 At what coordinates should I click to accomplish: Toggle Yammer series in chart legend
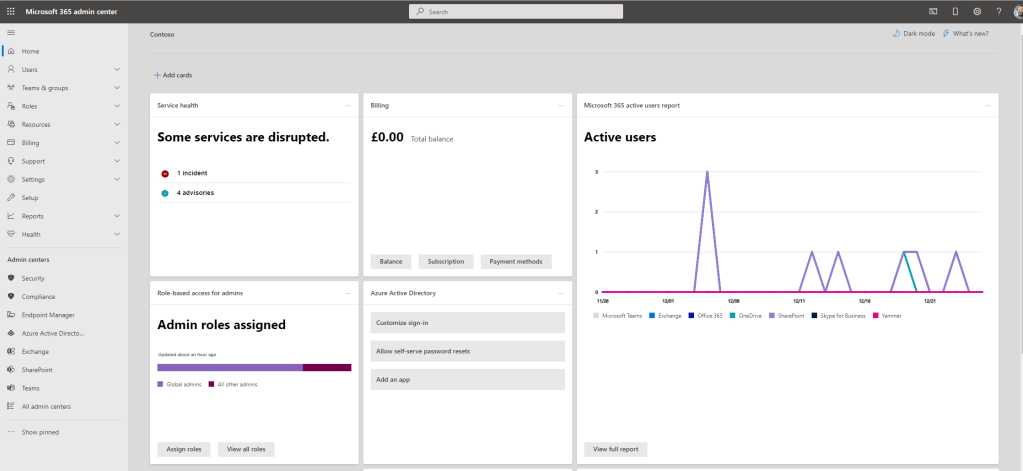[x=889, y=315]
